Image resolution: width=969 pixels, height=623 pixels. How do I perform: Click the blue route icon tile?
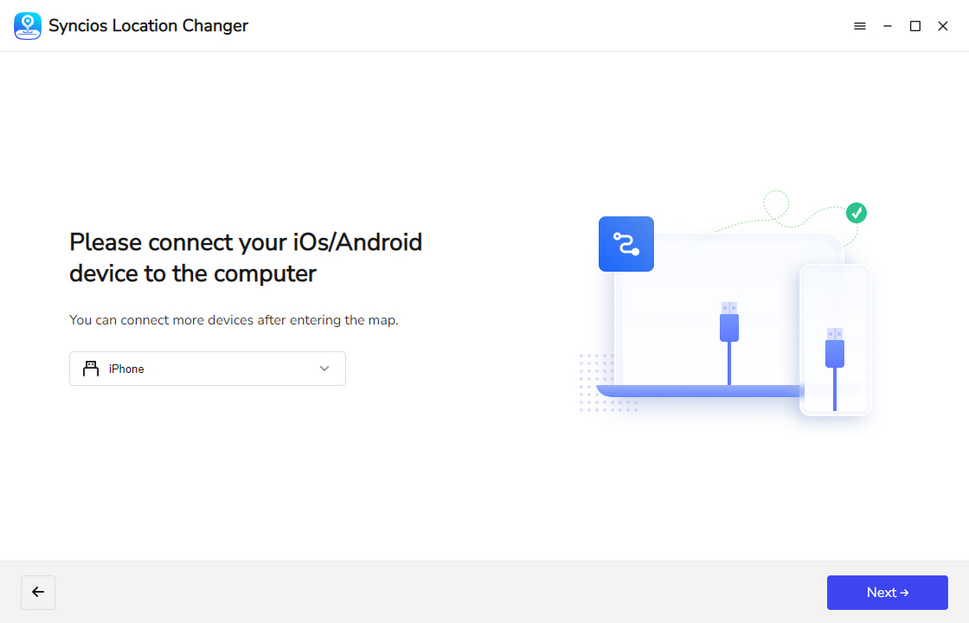626,244
